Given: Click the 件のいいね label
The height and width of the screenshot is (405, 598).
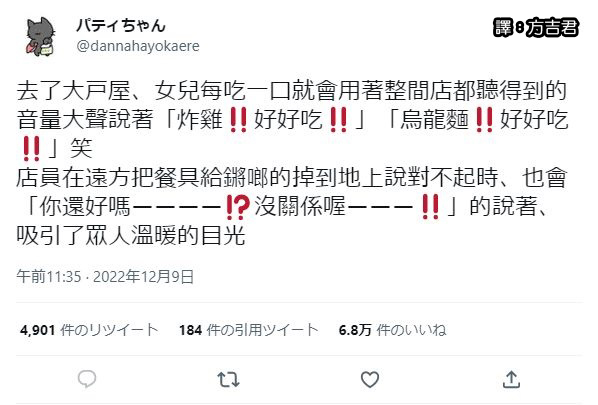Looking at the screenshot, I should click(x=411, y=330).
